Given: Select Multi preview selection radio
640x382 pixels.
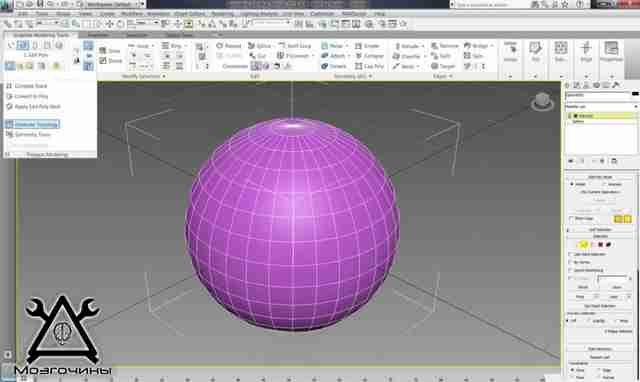Looking at the screenshot, I should (616, 321).
